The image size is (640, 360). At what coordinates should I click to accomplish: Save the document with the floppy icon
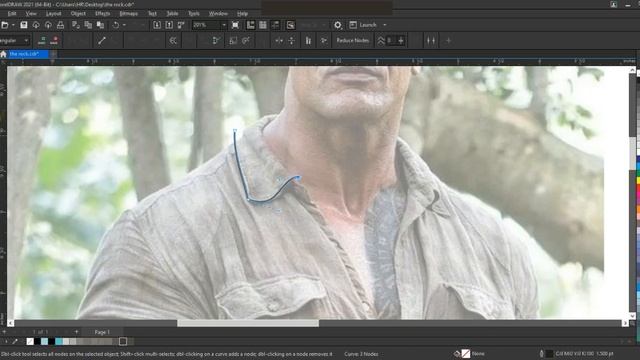coord(24,25)
